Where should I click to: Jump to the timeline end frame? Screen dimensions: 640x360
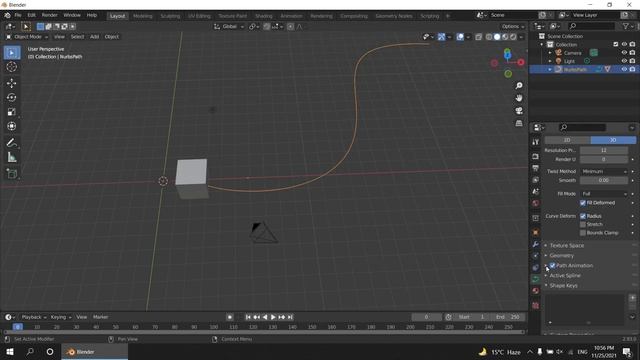pos(290,317)
